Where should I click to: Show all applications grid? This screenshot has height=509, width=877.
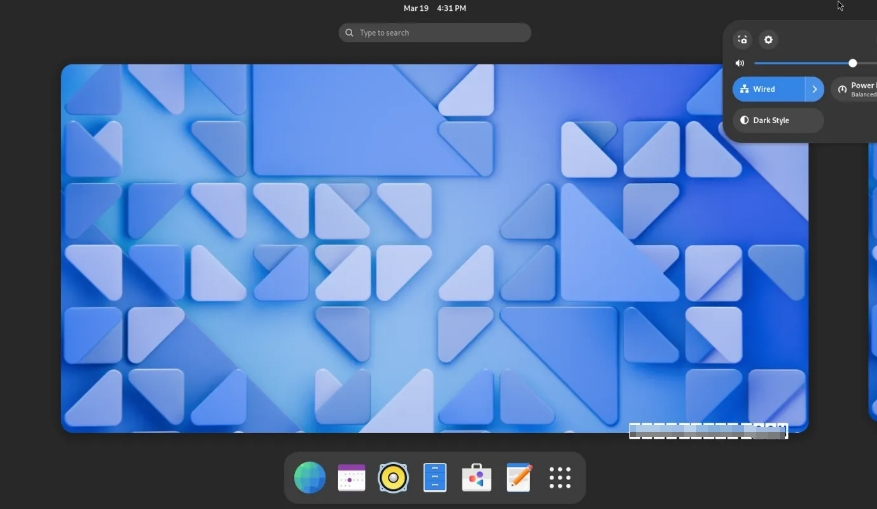click(560, 478)
